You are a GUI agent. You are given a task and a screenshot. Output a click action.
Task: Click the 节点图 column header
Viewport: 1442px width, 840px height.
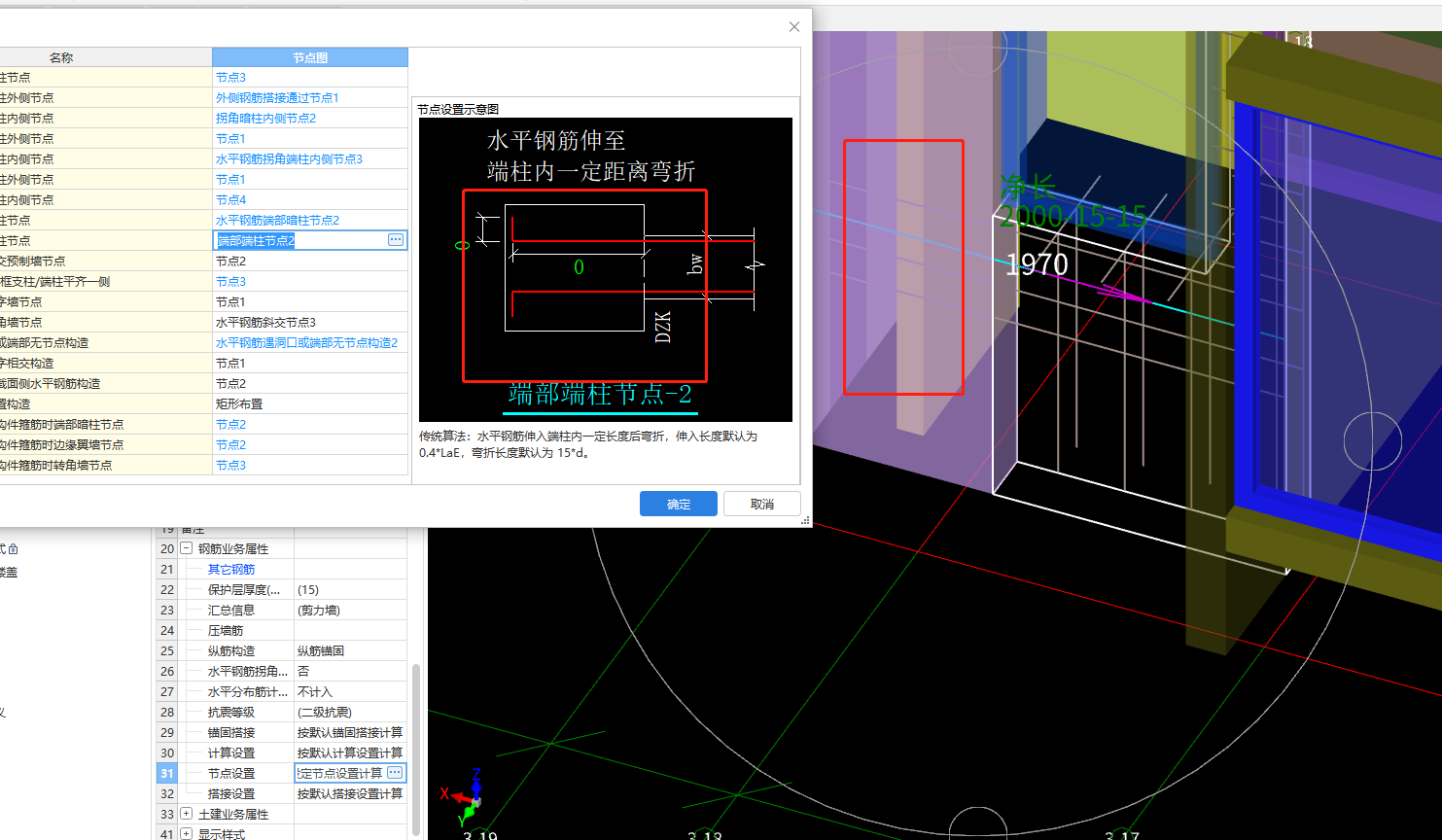tap(310, 57)
